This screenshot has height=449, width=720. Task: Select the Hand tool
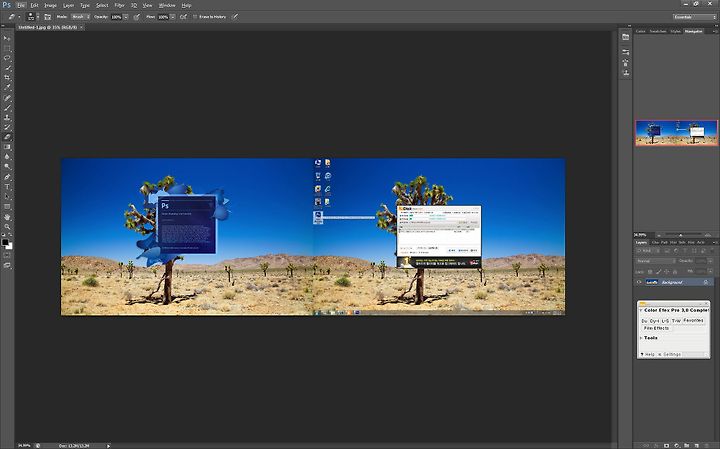[x=7, y=217]
